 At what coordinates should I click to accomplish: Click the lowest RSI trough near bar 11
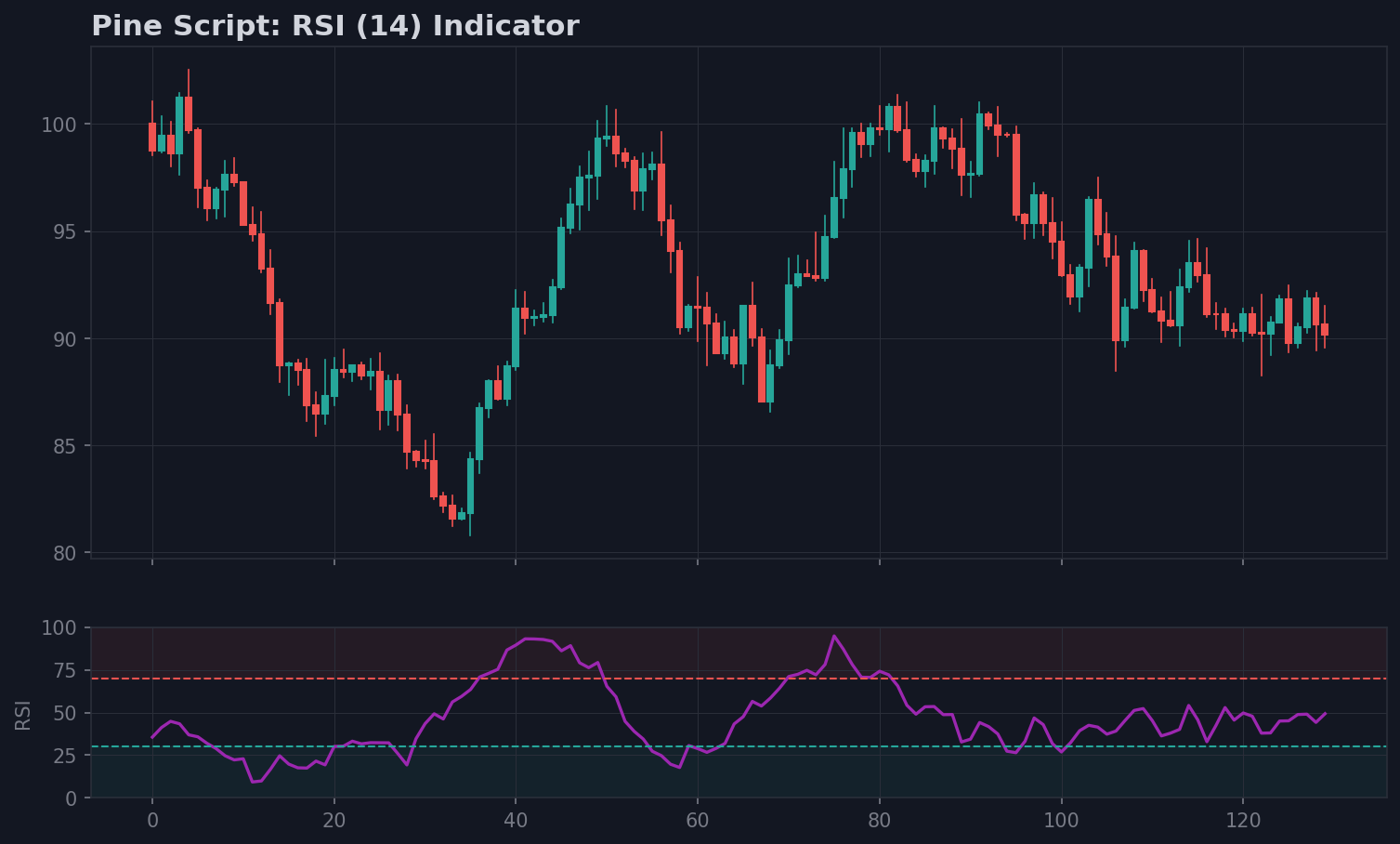(253, 782)
